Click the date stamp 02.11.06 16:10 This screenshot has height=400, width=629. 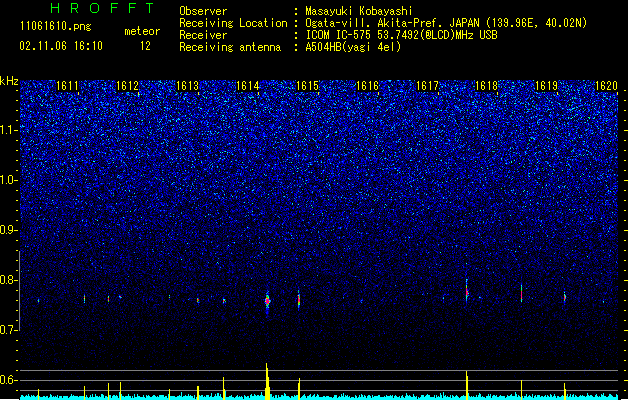click(61, 46)
